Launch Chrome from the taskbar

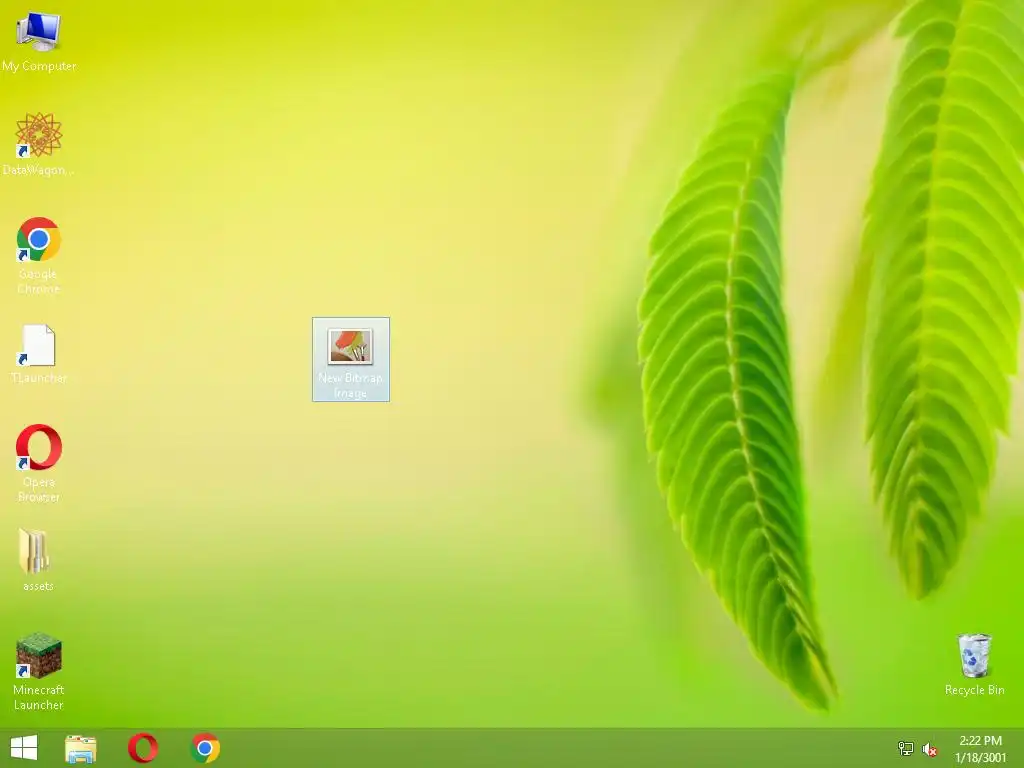[x=205, y=748]
